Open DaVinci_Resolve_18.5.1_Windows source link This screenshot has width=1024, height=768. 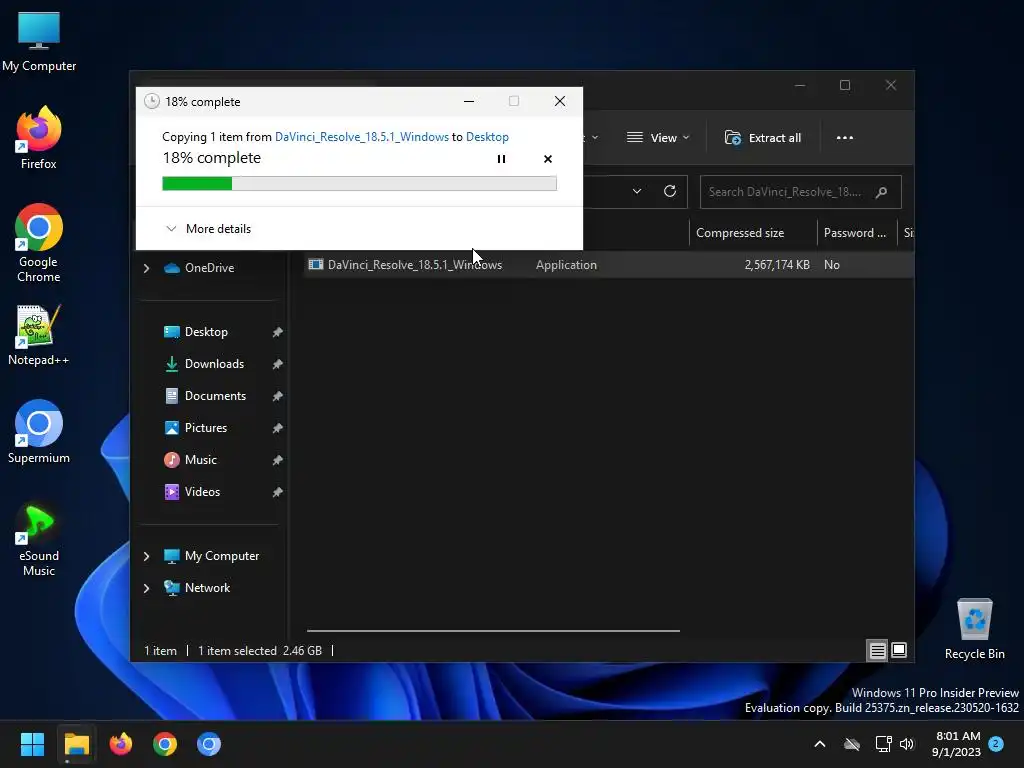[x=361, y=136]
